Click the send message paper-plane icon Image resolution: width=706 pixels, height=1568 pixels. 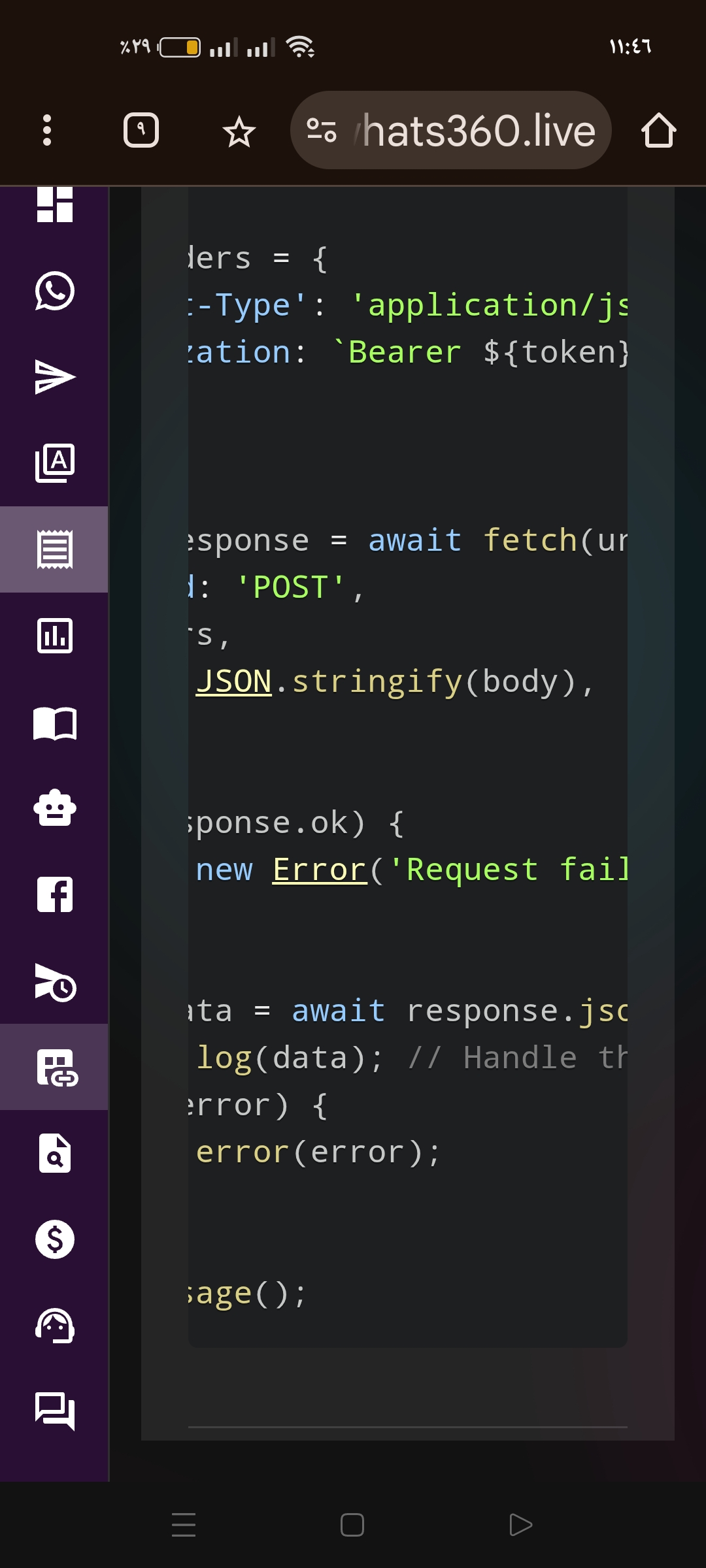click(x=55, y=377)
